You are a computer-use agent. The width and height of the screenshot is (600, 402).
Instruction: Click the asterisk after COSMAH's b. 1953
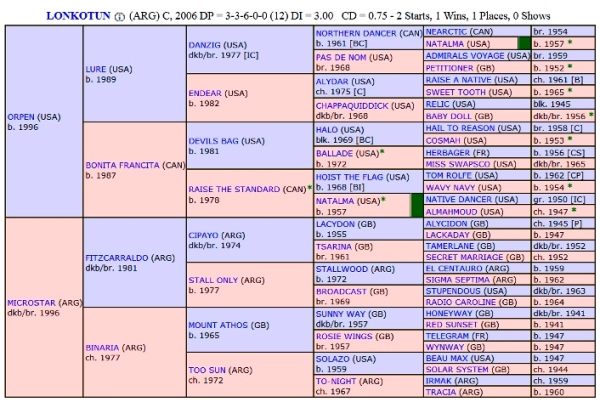click(569, 141)
